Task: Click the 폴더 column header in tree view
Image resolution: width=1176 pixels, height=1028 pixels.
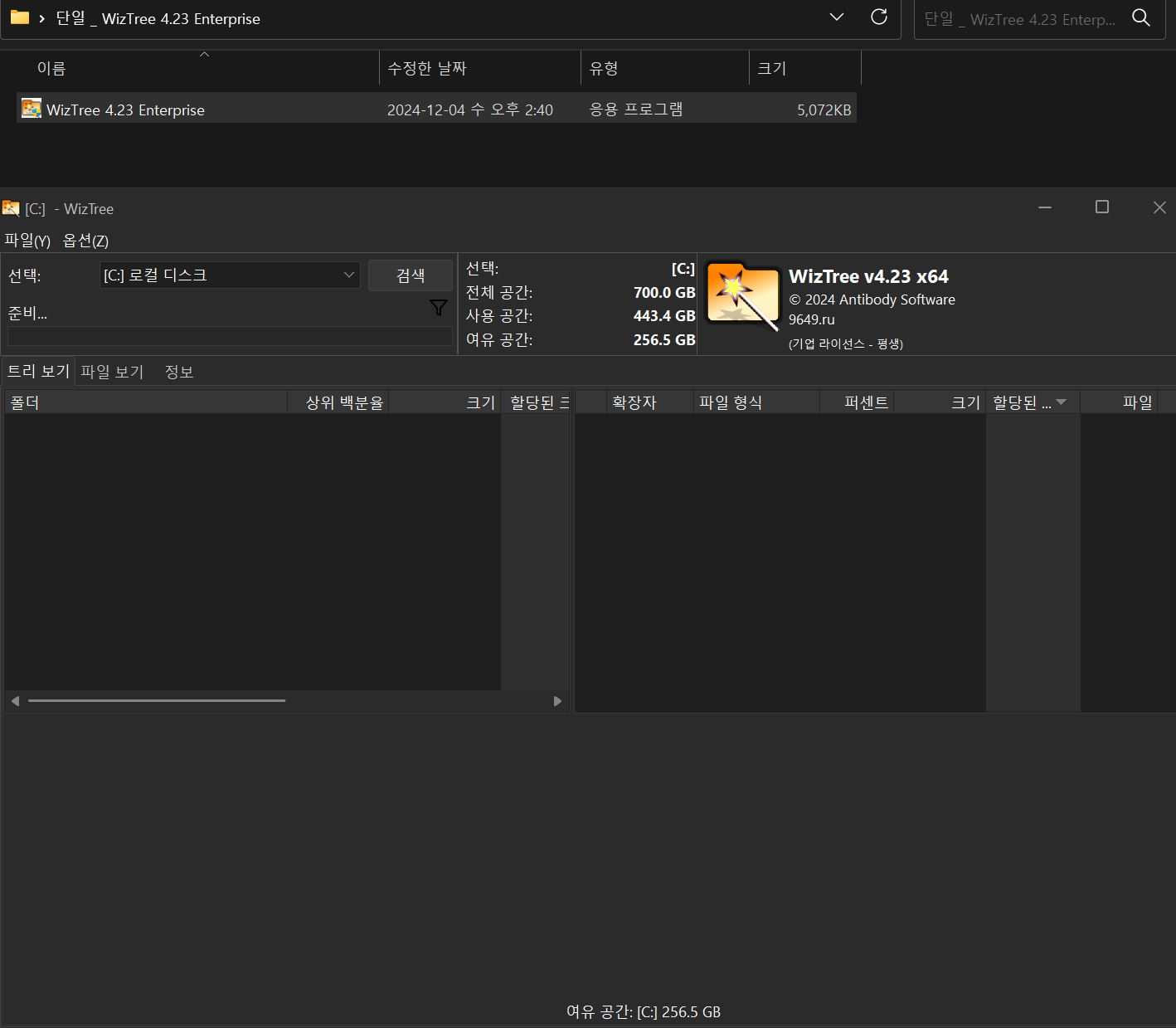Action: 146,402
